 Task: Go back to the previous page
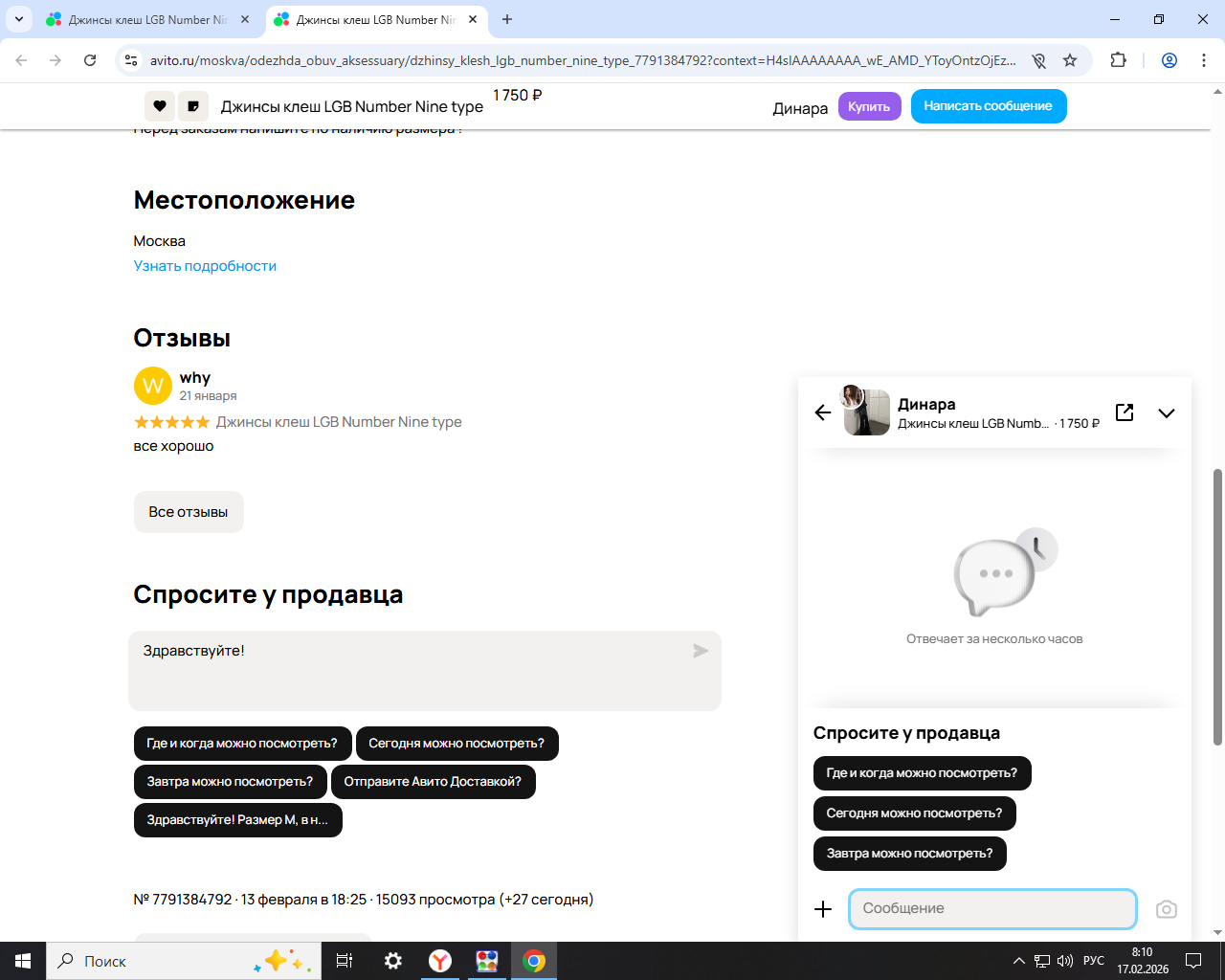tap(22, 60)
